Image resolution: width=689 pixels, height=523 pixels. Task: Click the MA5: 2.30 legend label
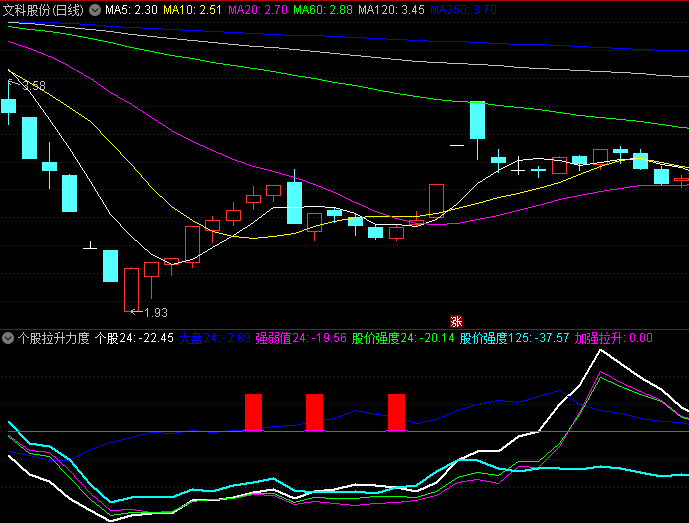131,10
